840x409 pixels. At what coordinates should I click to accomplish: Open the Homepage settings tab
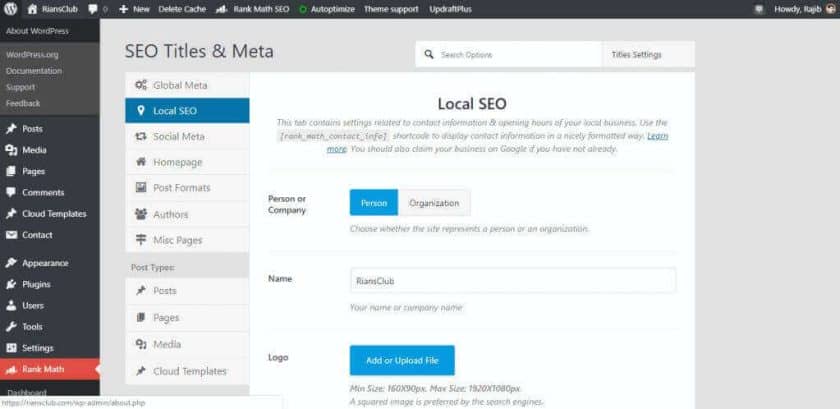[187, 162]
